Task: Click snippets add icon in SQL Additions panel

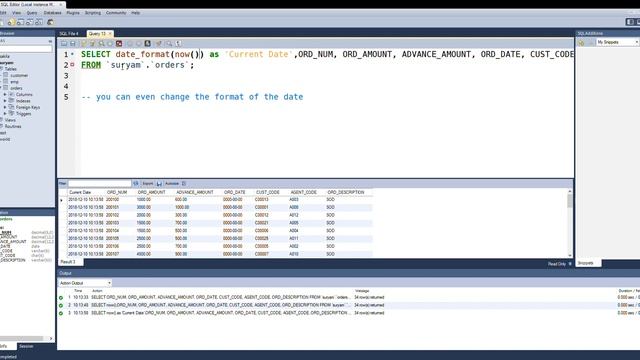Action: (581, 42)
